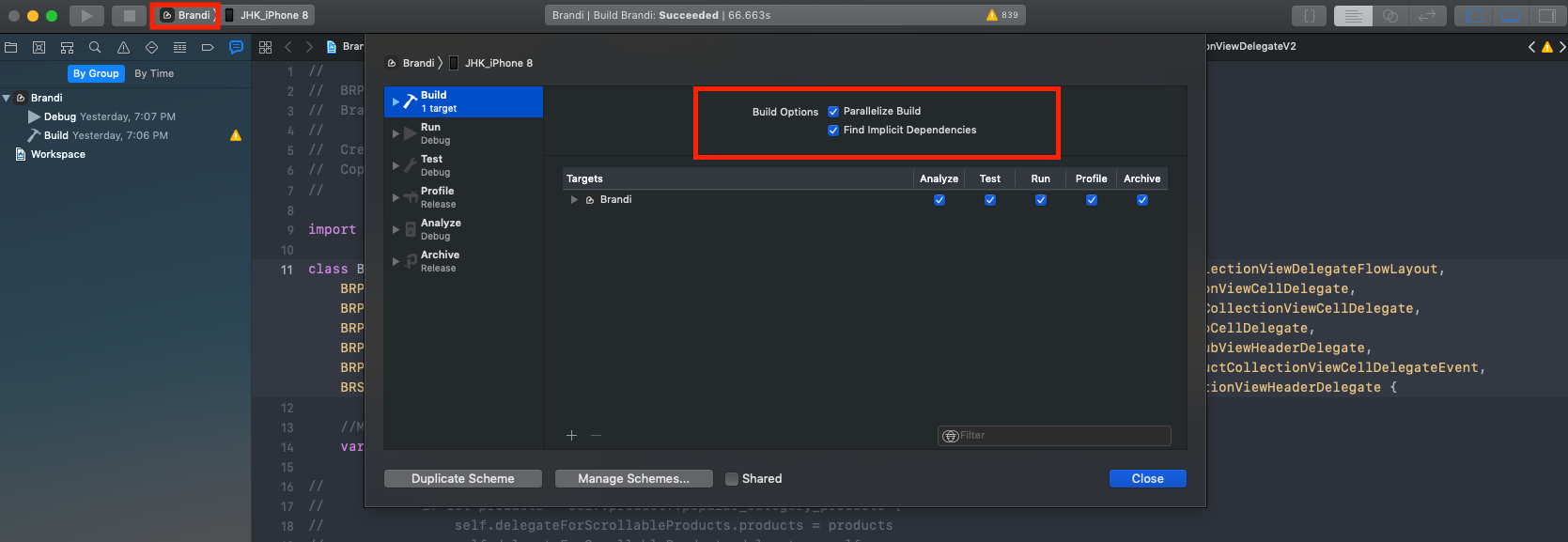Open the Project navigator folder icon
The image size is (1568, 542).
[x=11, y=47]
